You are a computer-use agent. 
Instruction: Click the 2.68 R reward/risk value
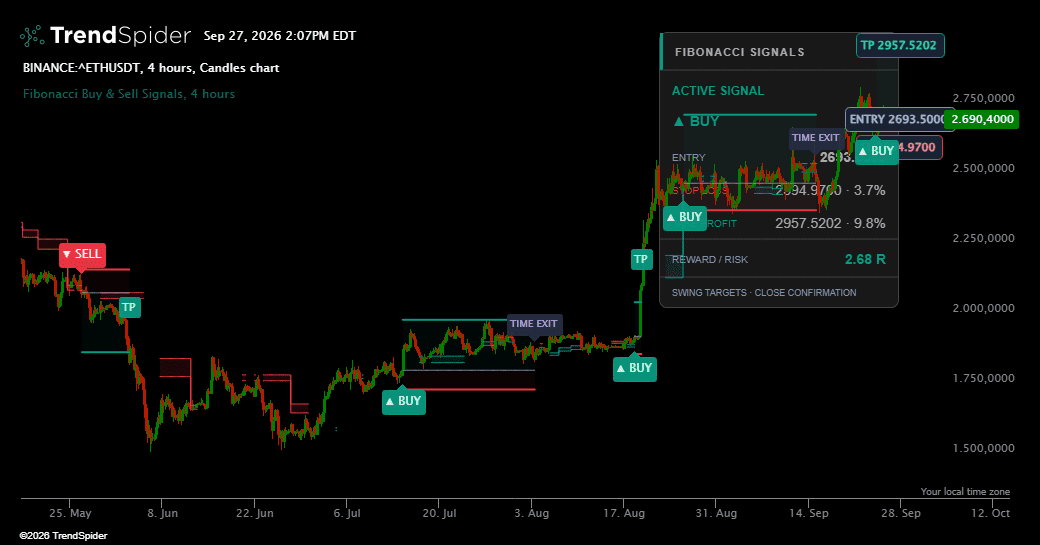(865, 259)
